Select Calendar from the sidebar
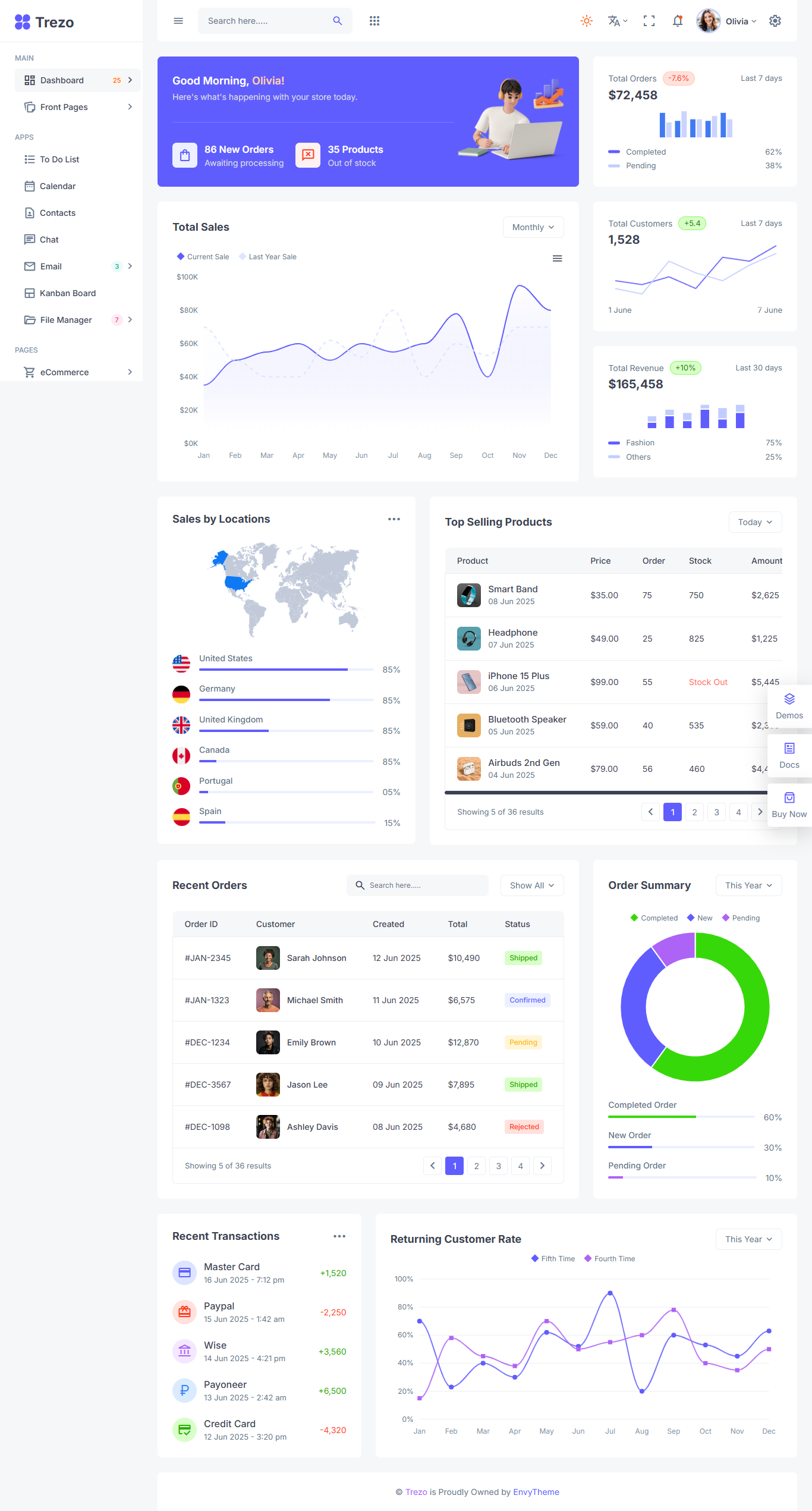The height and width of the screenshot is (1511, 812). [x=57, y=186]
